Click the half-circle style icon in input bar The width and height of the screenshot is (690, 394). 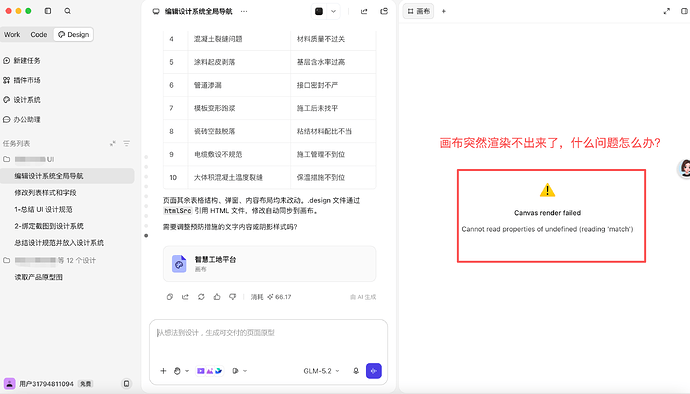click(x=235, y=371)
